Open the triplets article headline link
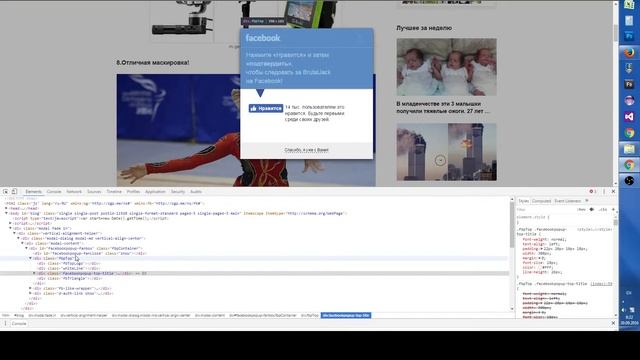Screen dimensions: 640x360 coord(443,107)
